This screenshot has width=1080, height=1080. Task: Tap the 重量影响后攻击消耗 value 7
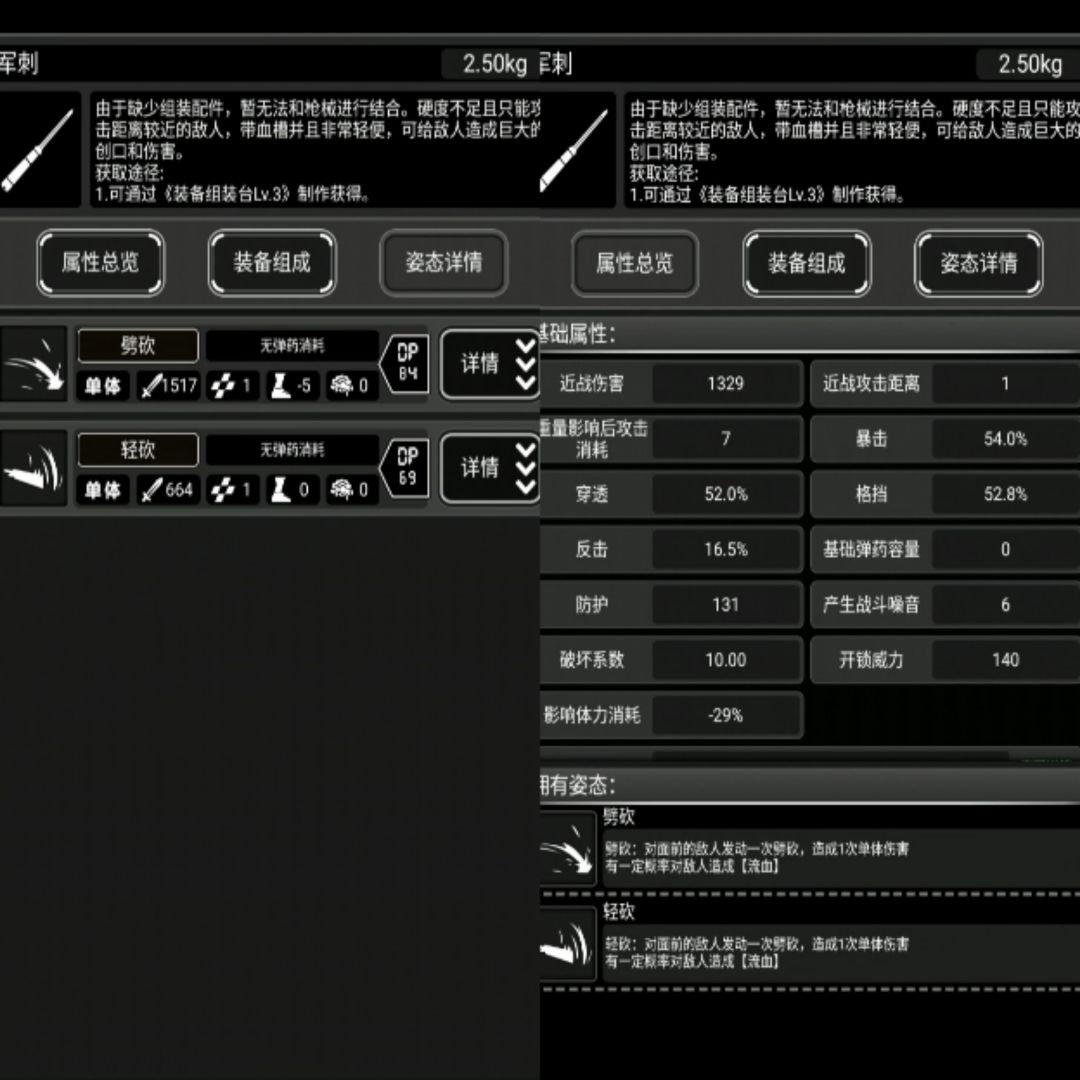pyautogui.click(x=725, y=439)
